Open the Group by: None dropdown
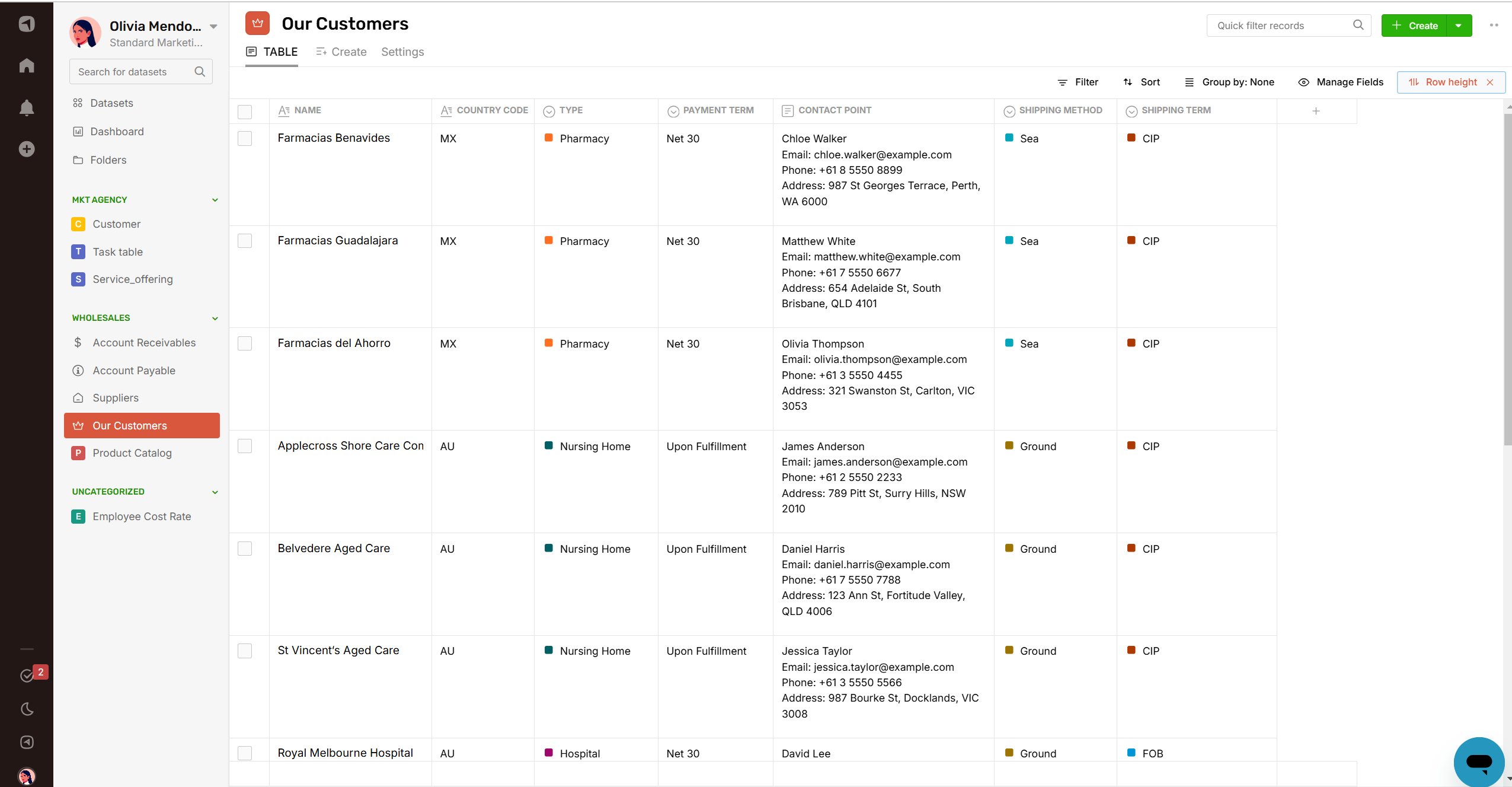Screen dimensions: 1512x787 tap(1229, 82)
